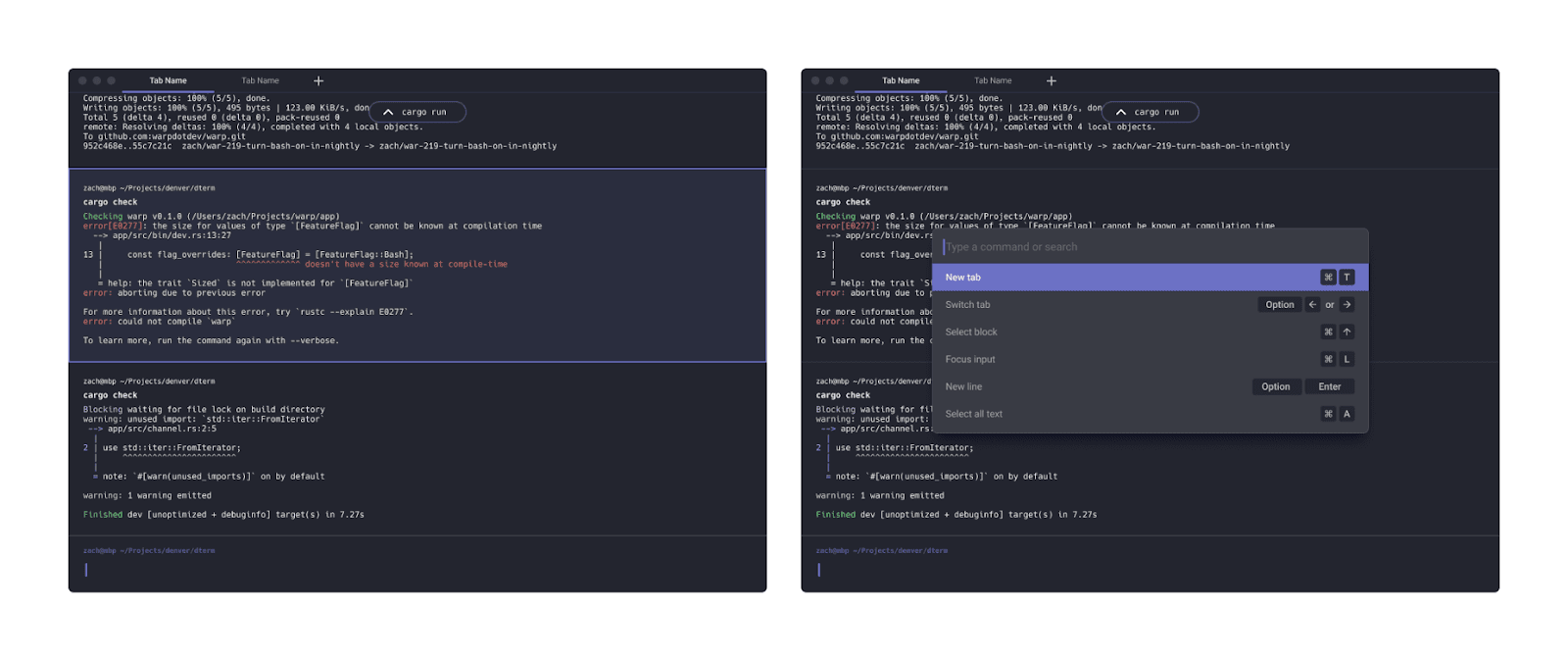Screen dimensions: 1568x661
Task: Click the plus icon in the left window's tab bar
Action: point(318,80)
